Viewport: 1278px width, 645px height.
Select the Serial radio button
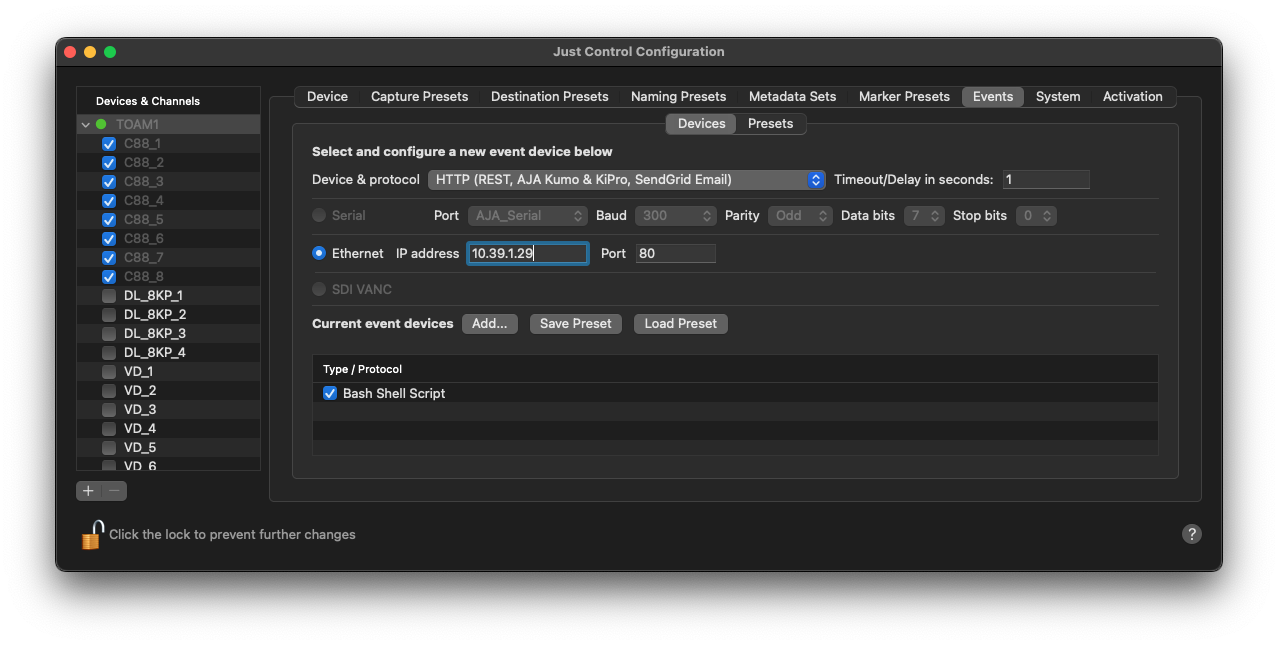(x=319, y=216)
